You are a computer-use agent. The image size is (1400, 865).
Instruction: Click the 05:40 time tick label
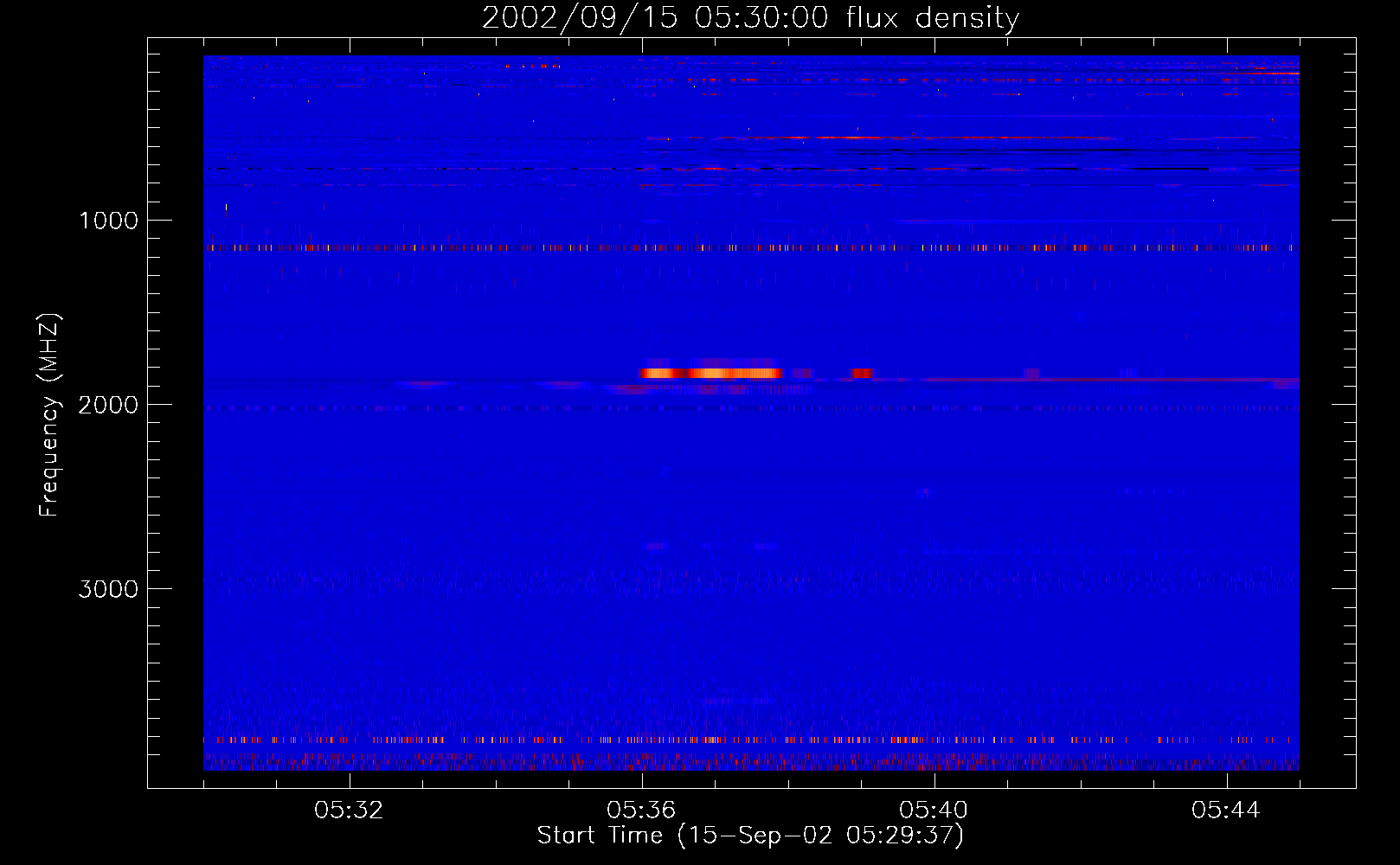pyautogui.click(x=934, y=811)
